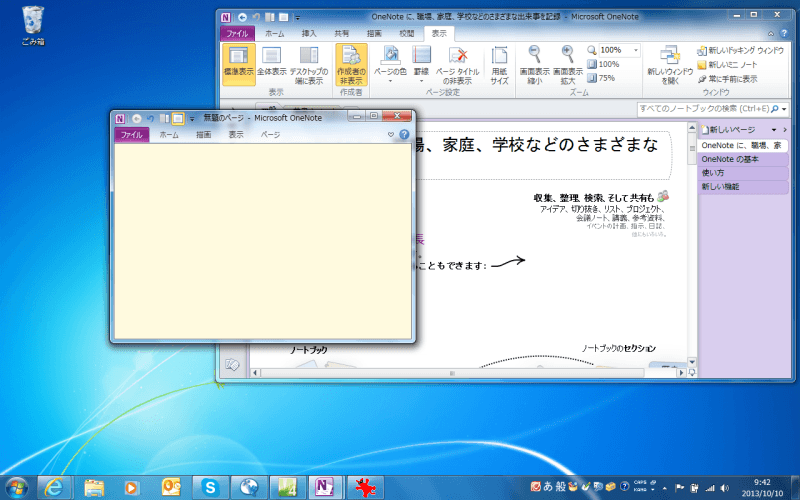
Task: Toggle ribbon heart-shaped caret in side note window
Action: (391, 135)
